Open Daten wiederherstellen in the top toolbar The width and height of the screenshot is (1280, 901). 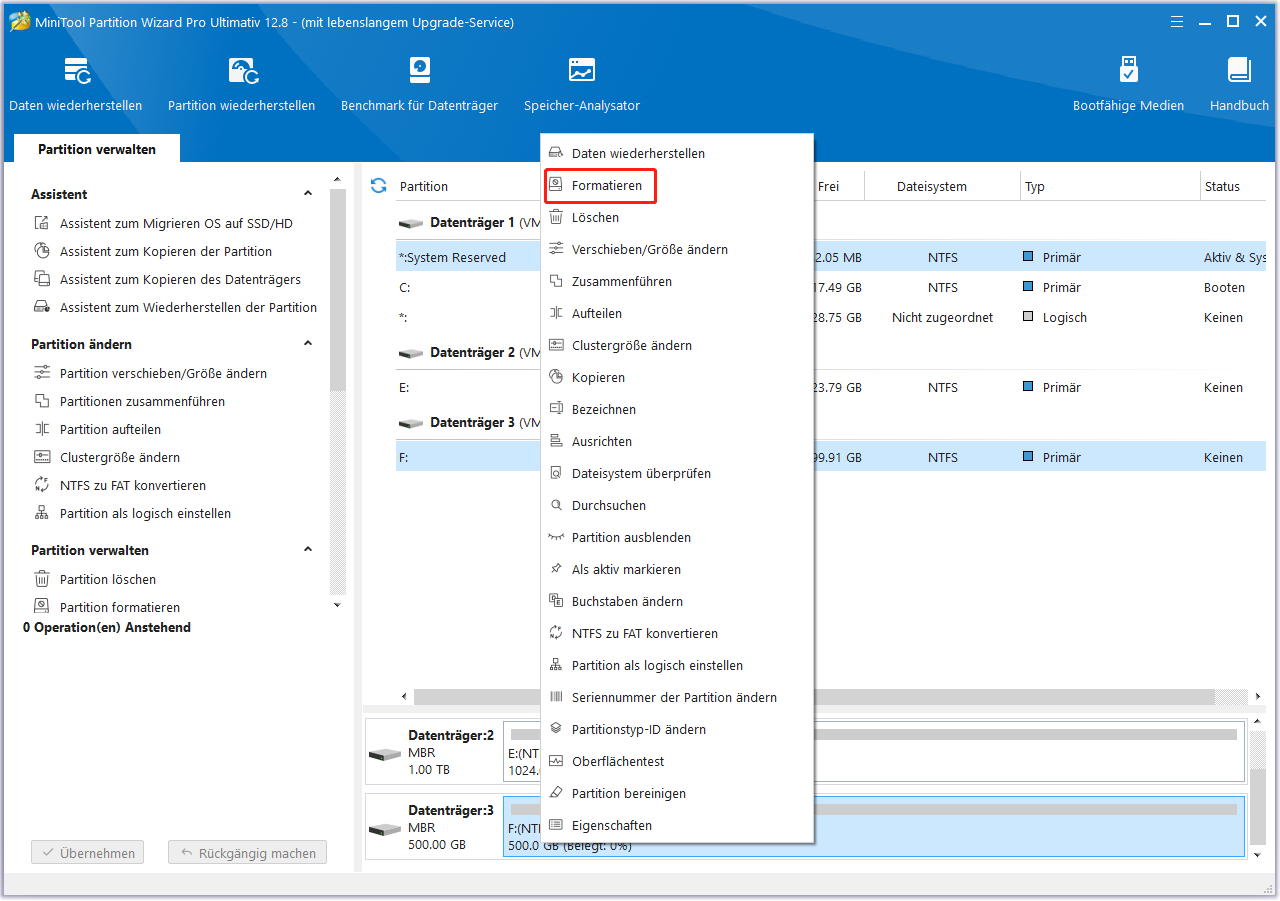coord(76,84)
